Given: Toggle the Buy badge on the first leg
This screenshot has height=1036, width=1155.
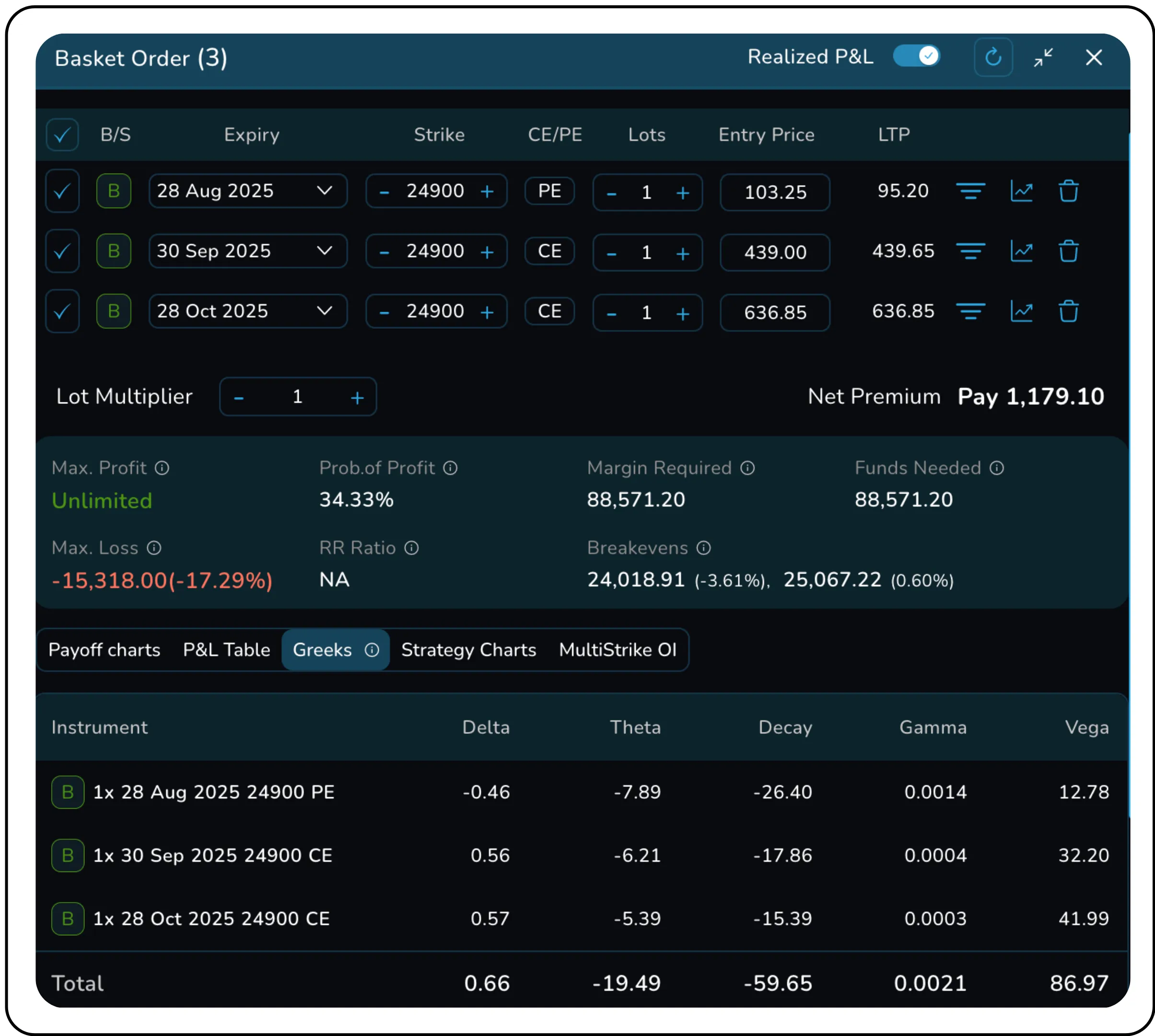Looking at the screenshot, I should point(113,191).
